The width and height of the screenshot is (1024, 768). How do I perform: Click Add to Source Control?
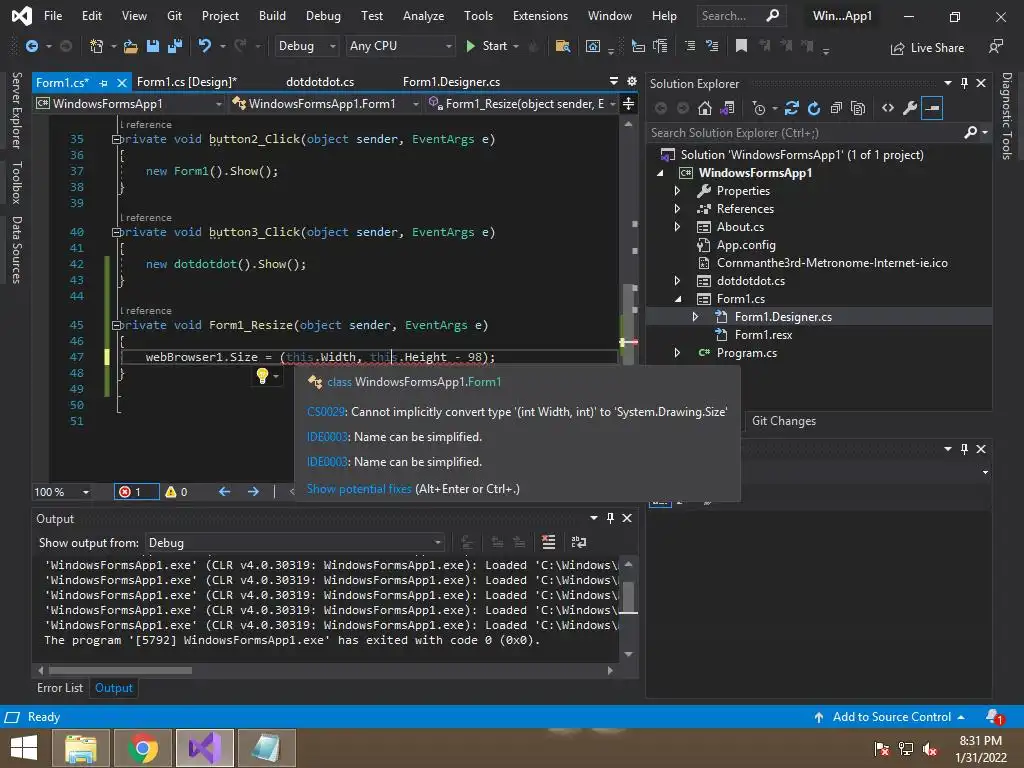click(x=889, y=717)
